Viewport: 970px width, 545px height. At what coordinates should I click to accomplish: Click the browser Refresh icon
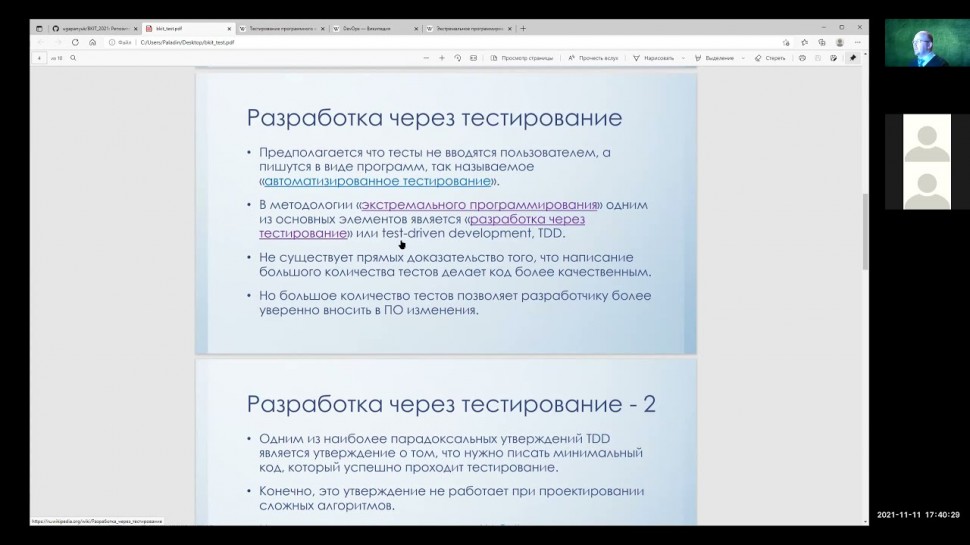[75, 43]
